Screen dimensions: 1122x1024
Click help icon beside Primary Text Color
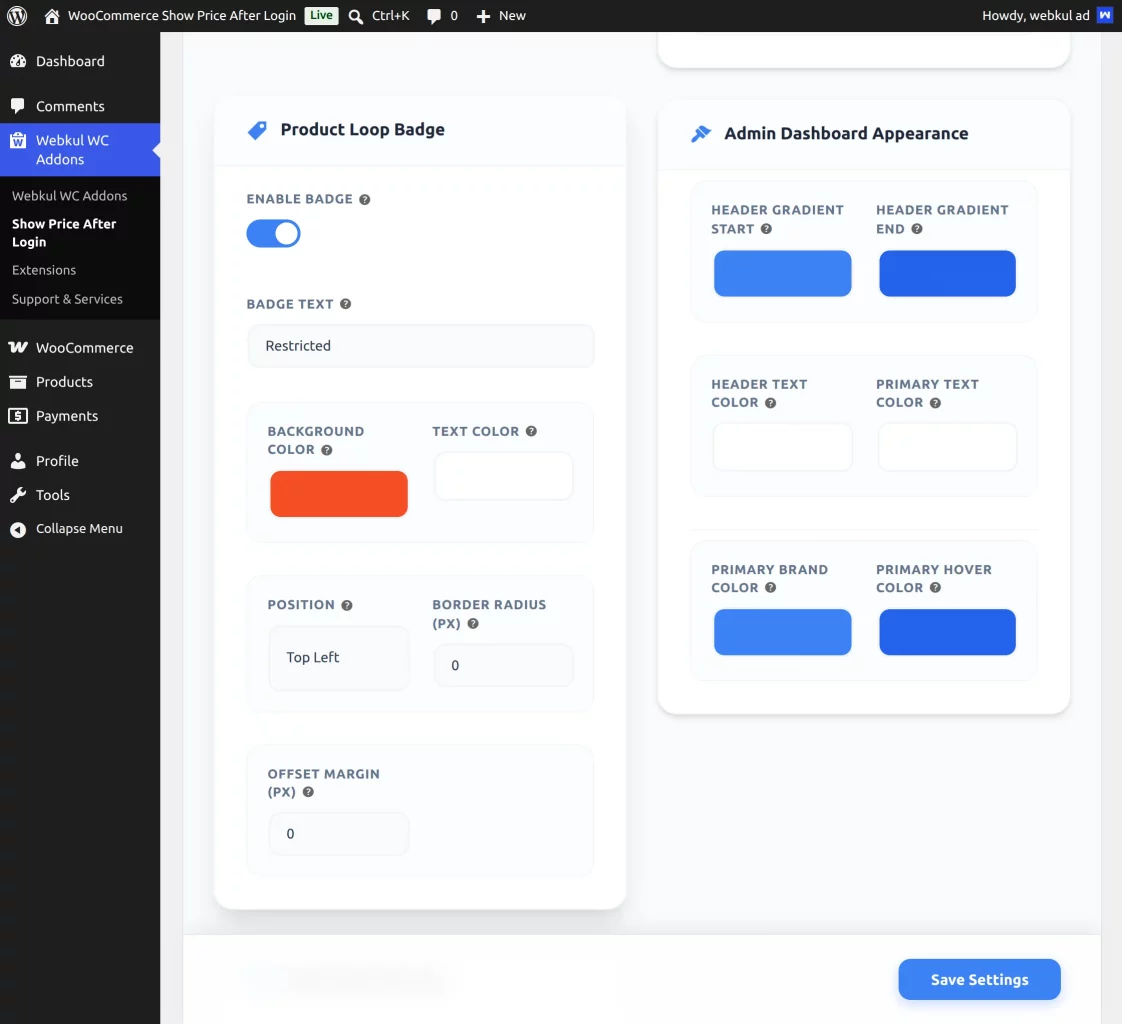click(x=935, y=403)
